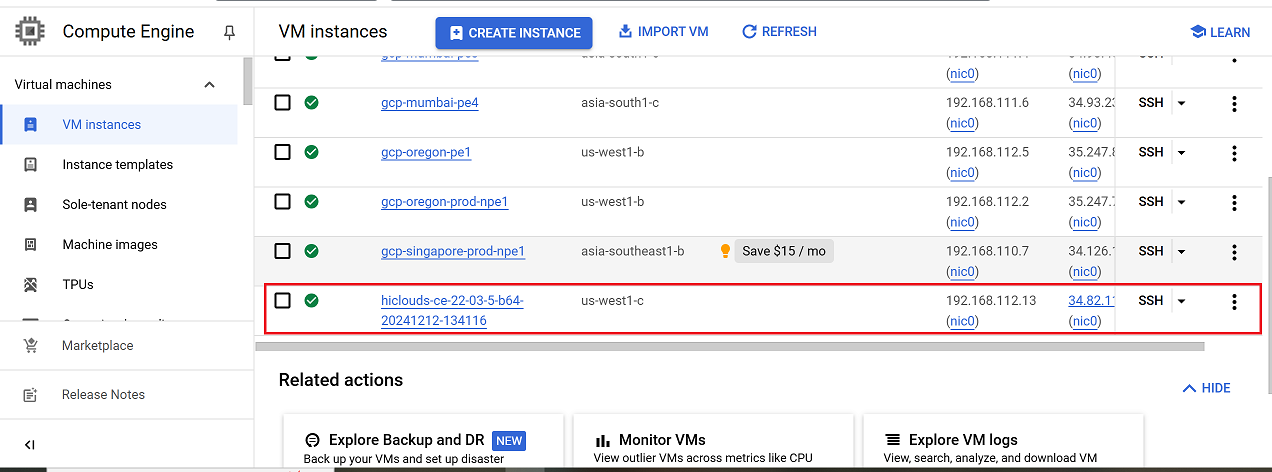
Task: Collapse the Virtual machines section
Action: click(209, 85)
